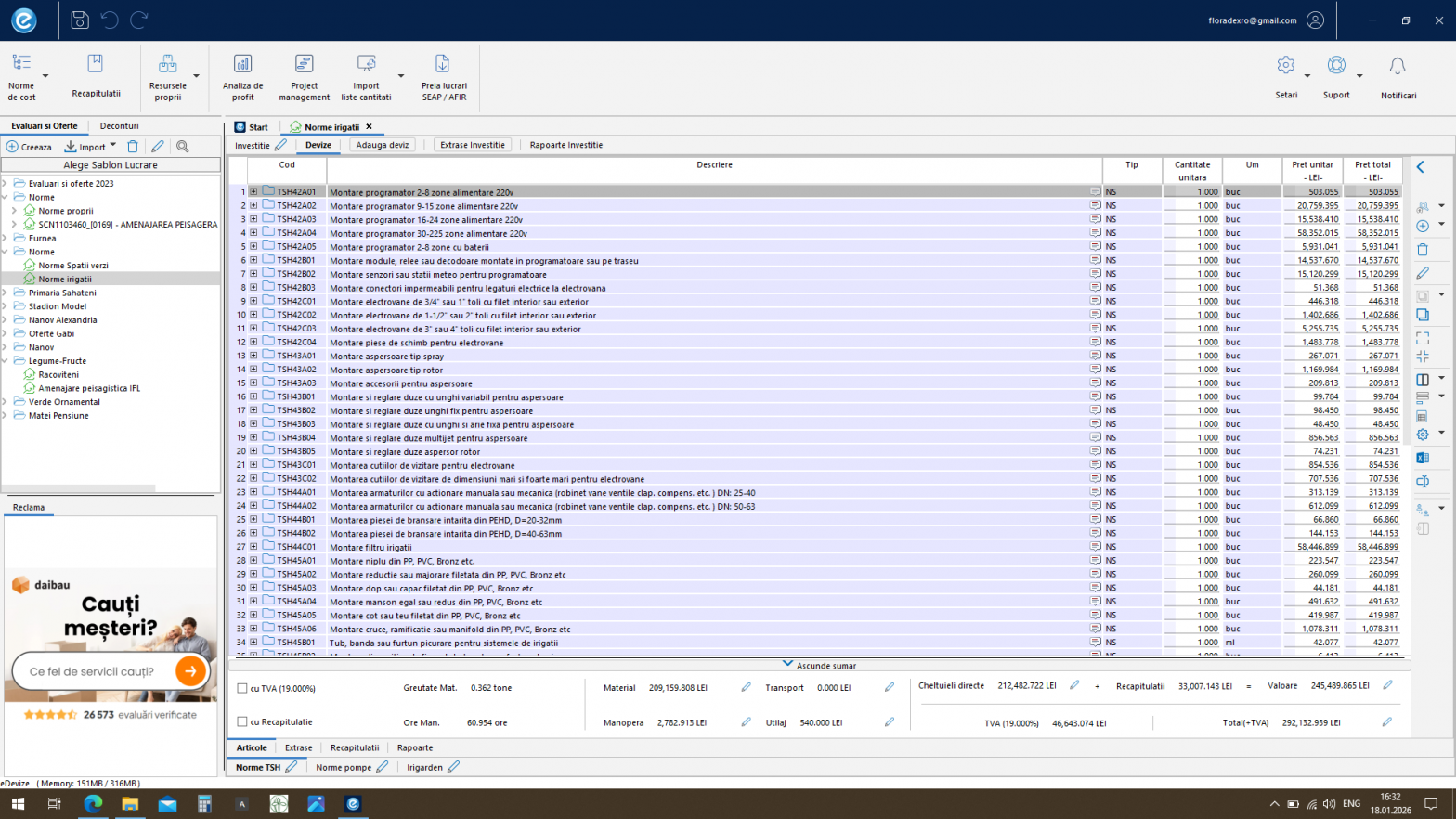
Task: Tick the cu Recapitulatie checkbox
Action: (242, 722)
